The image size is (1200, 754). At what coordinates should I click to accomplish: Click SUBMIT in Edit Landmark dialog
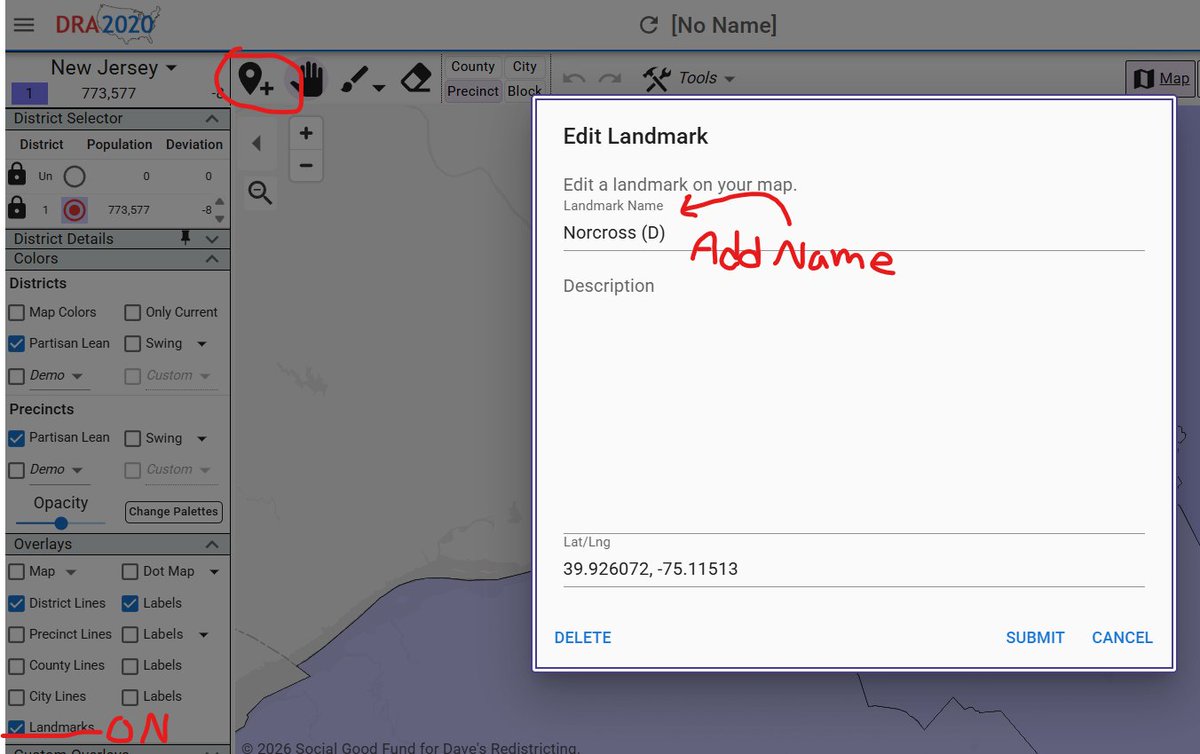(x=1035, y=638)
